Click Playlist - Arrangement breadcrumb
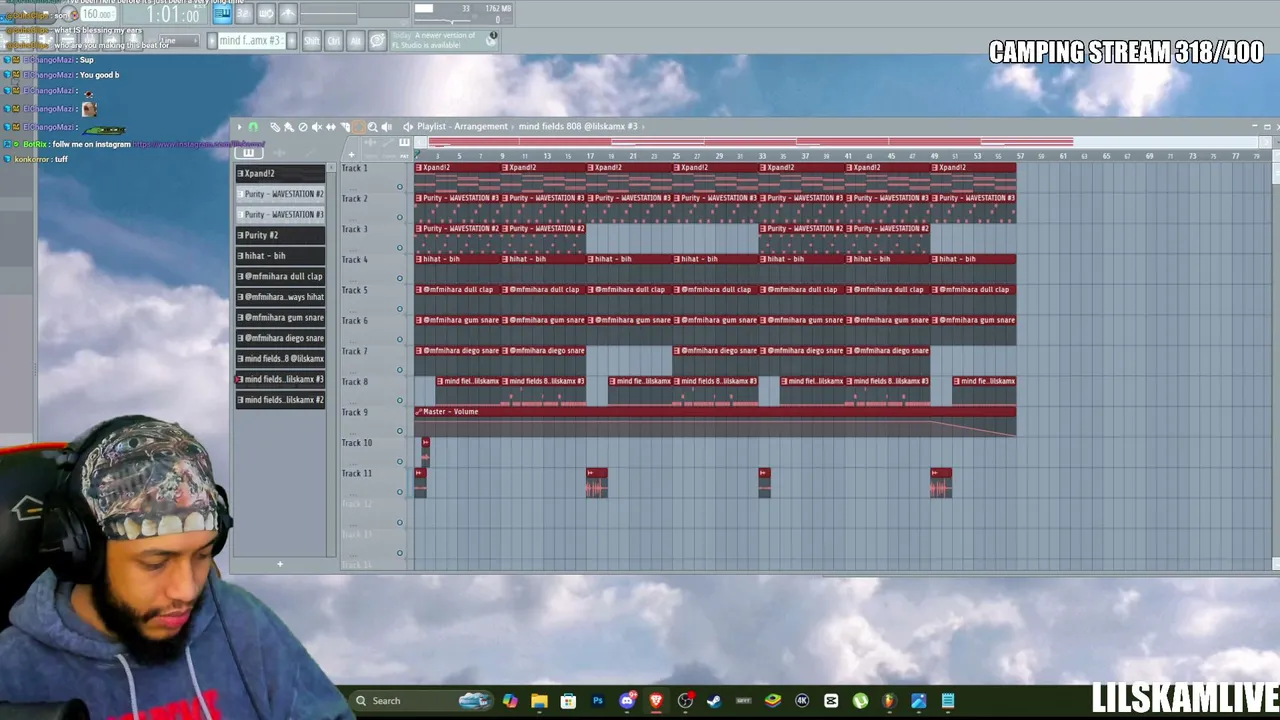 462,127
